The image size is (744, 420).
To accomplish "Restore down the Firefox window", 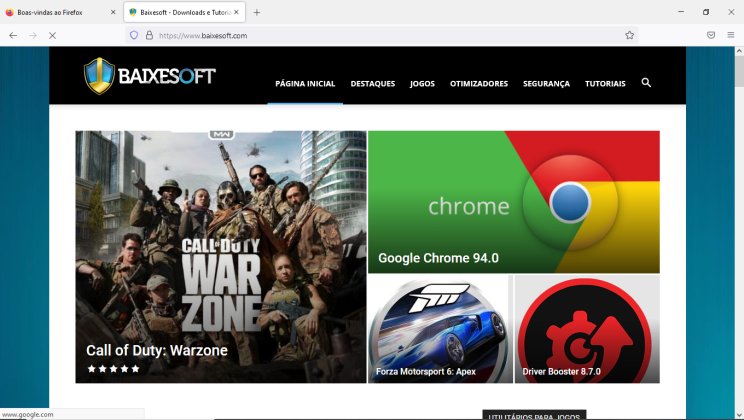I will tap(706, 12).
